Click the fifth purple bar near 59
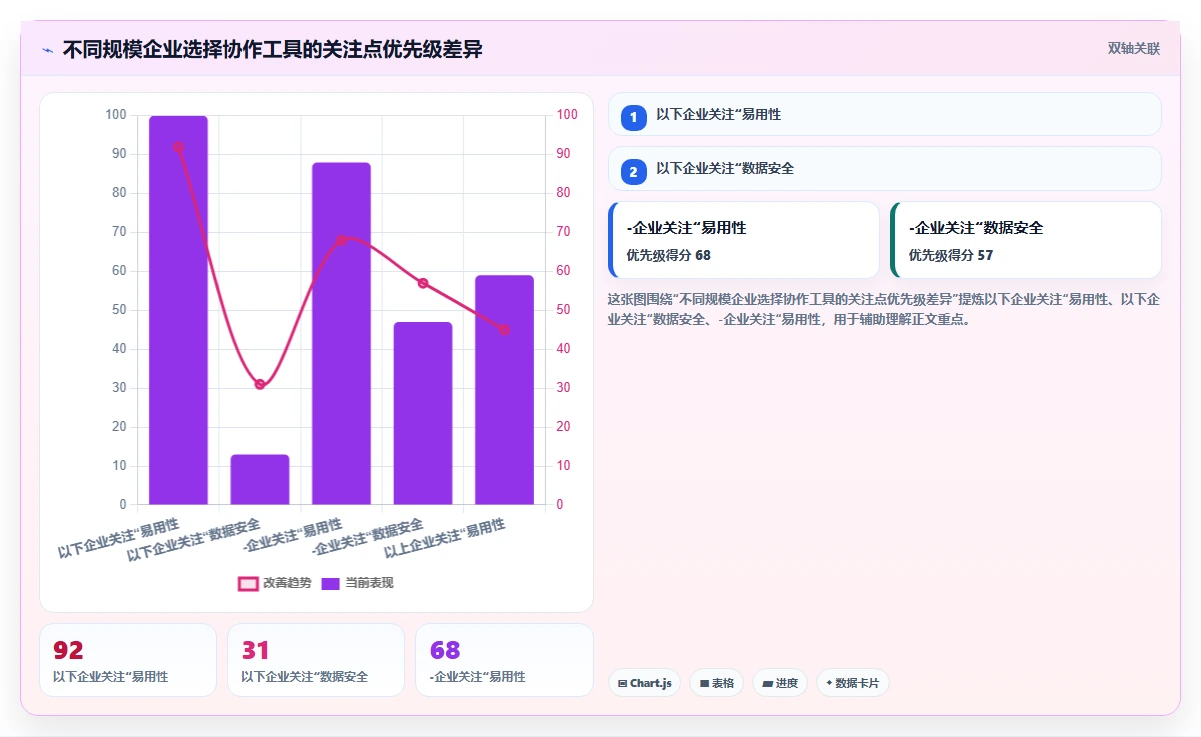 [x=504, y=390]
